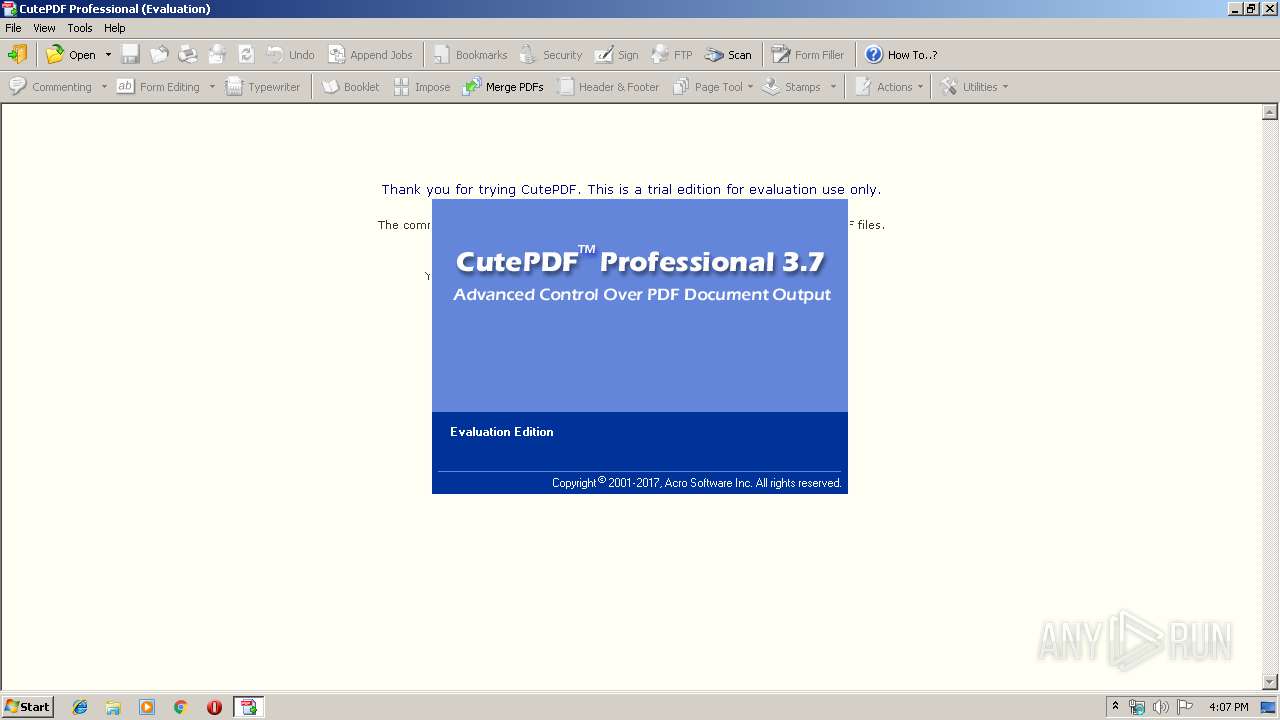
Task: Open the File menu
Action: point(13,28)
